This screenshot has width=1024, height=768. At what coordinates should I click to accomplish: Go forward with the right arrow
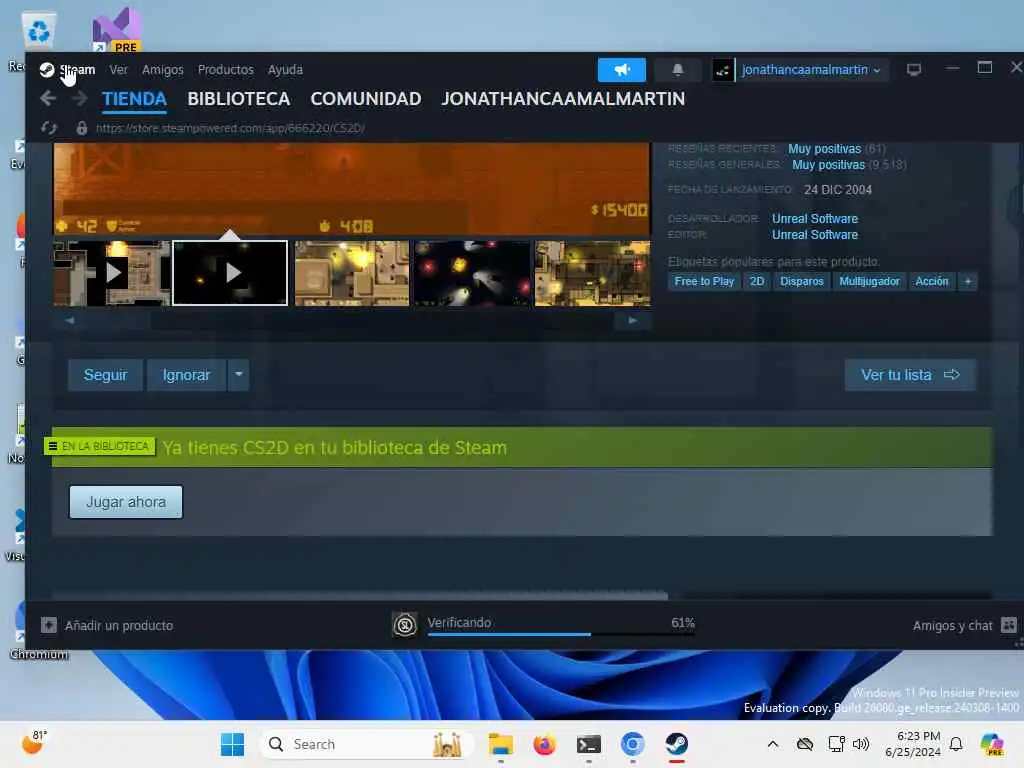pos(80,99)
